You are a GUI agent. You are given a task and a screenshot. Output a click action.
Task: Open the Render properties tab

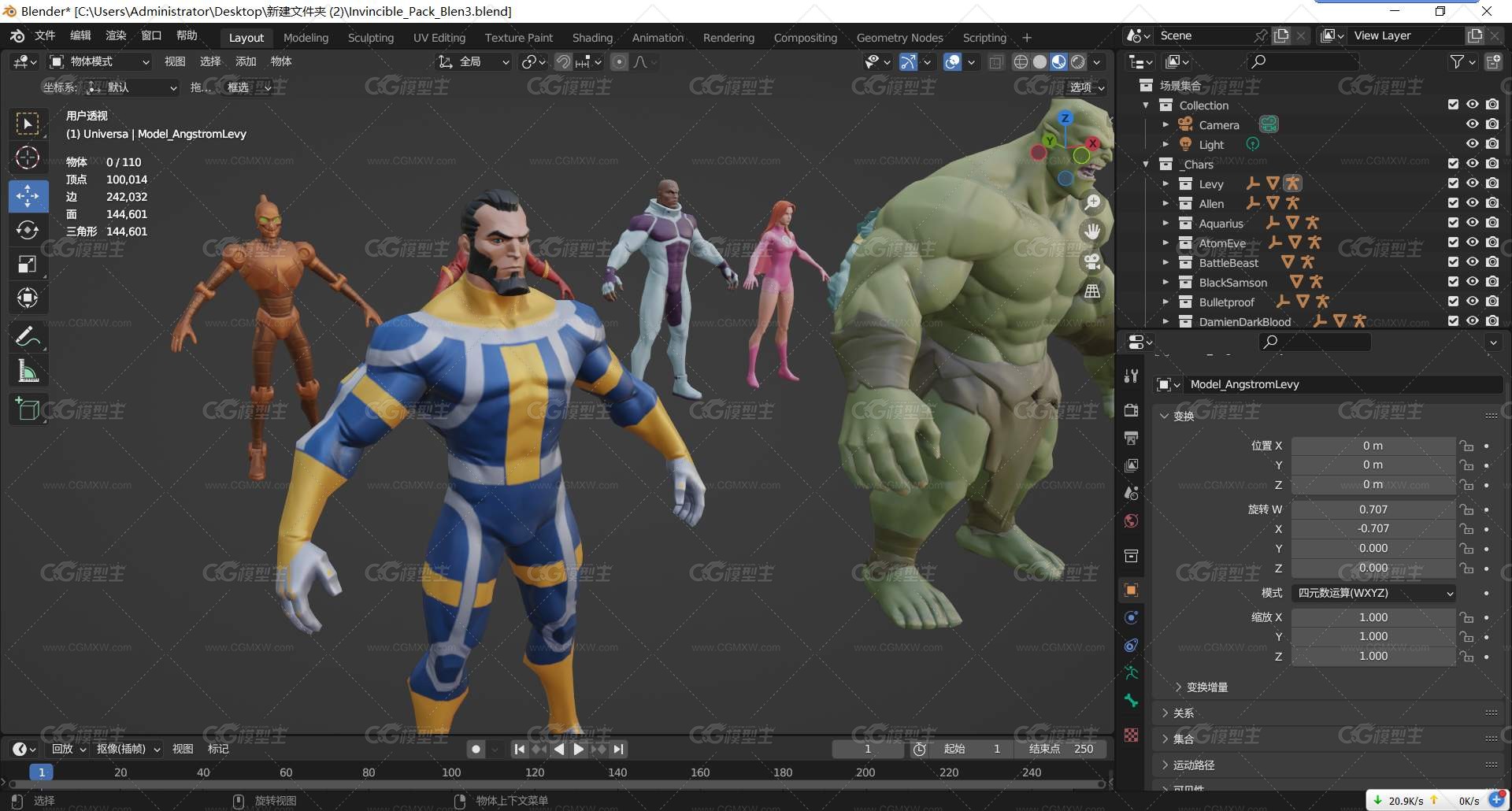pyautogui.click(x=1132, y=410)
